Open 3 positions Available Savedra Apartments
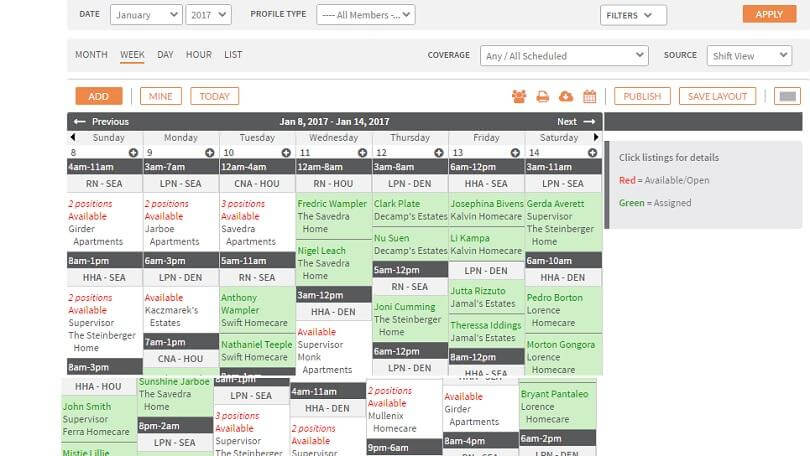This screenshot has width=810, height=456. coord(258,223)
